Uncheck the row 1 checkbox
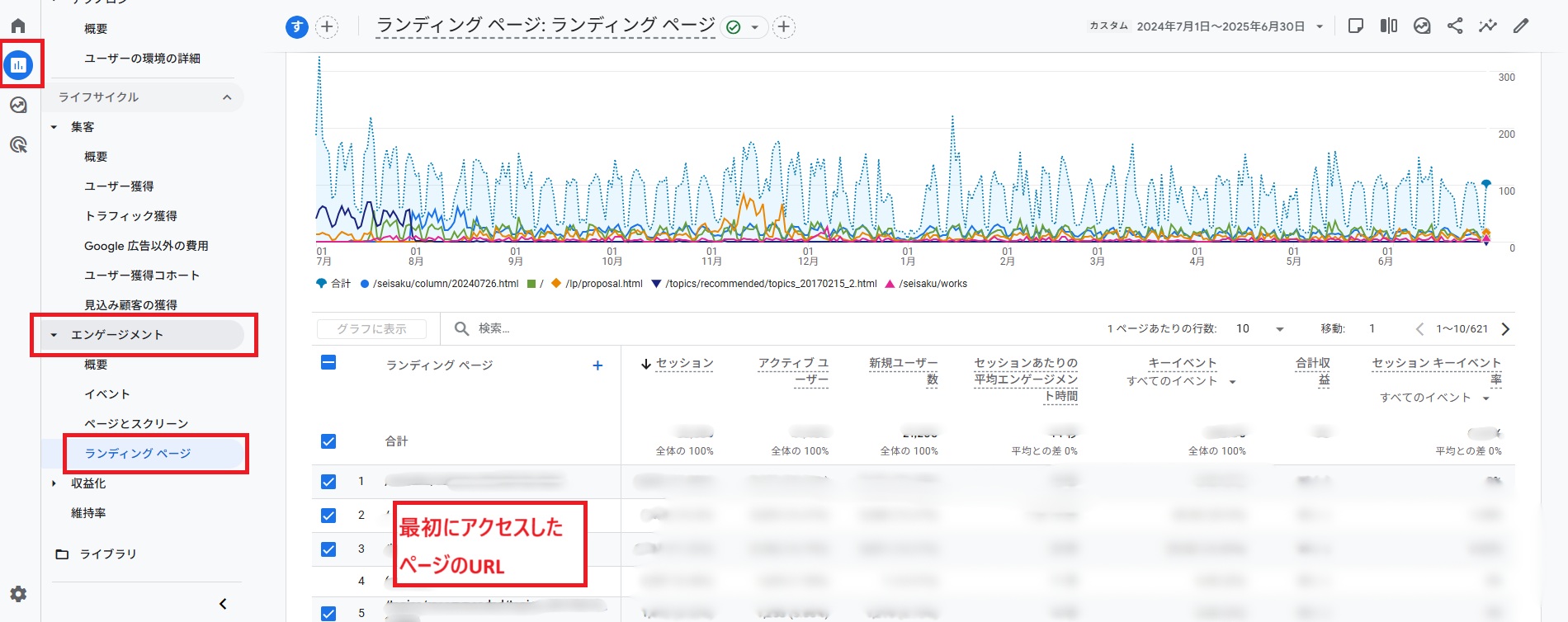The height and width of the screenshot is (622, 1568). [328, 482]
